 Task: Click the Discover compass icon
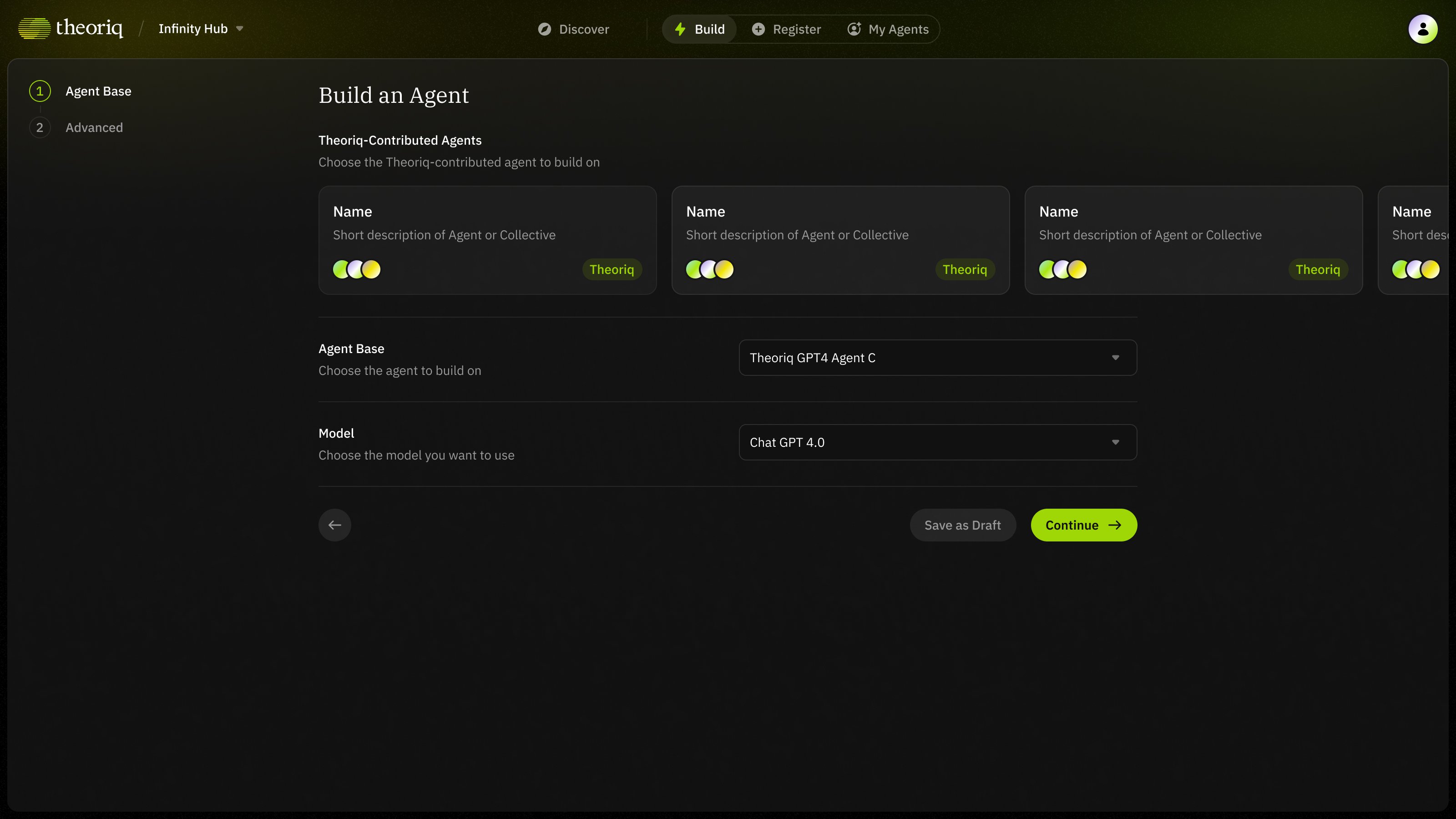point(544,30)
